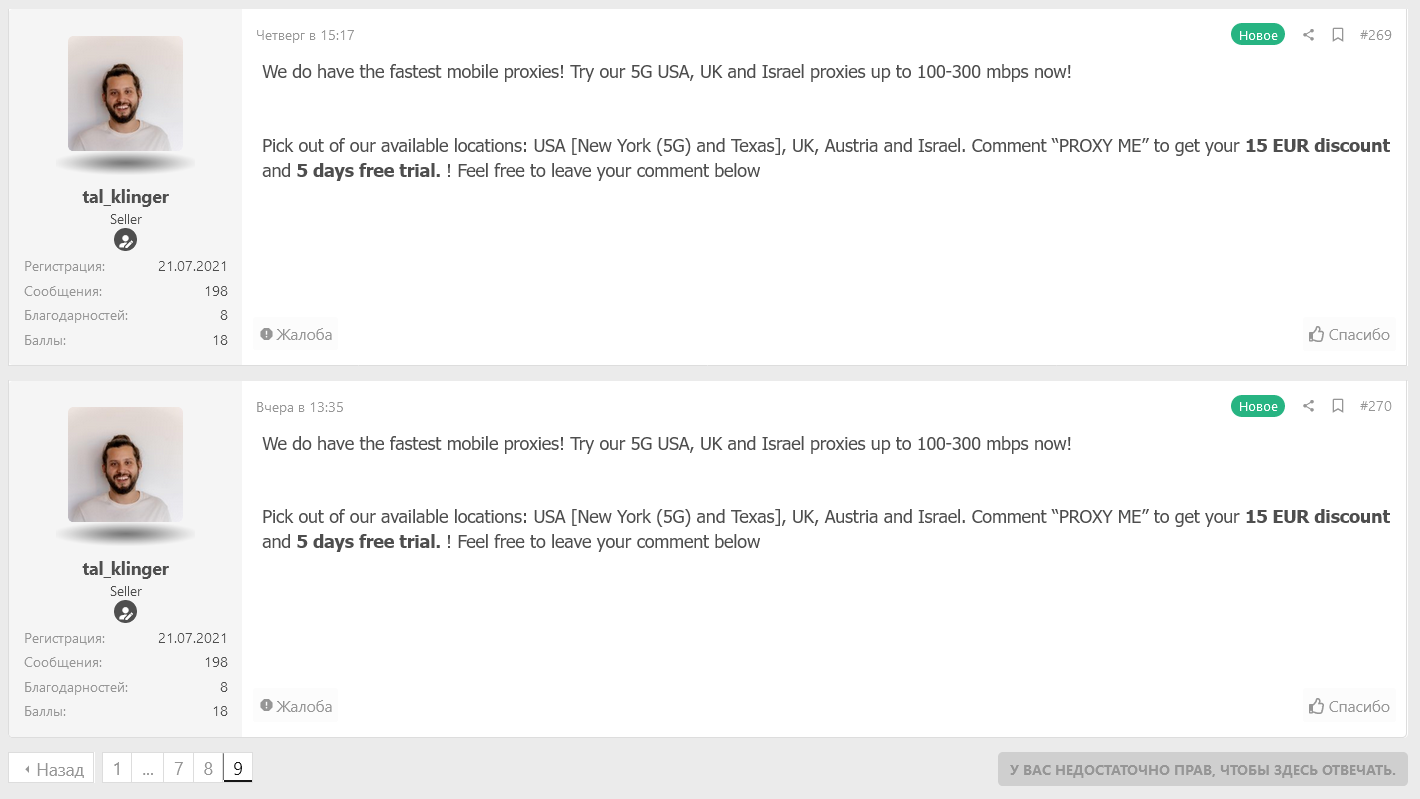Viewport: 1420px width, 799px height.
Task: Report first post via Жалоба
Action: click(296, 334)
